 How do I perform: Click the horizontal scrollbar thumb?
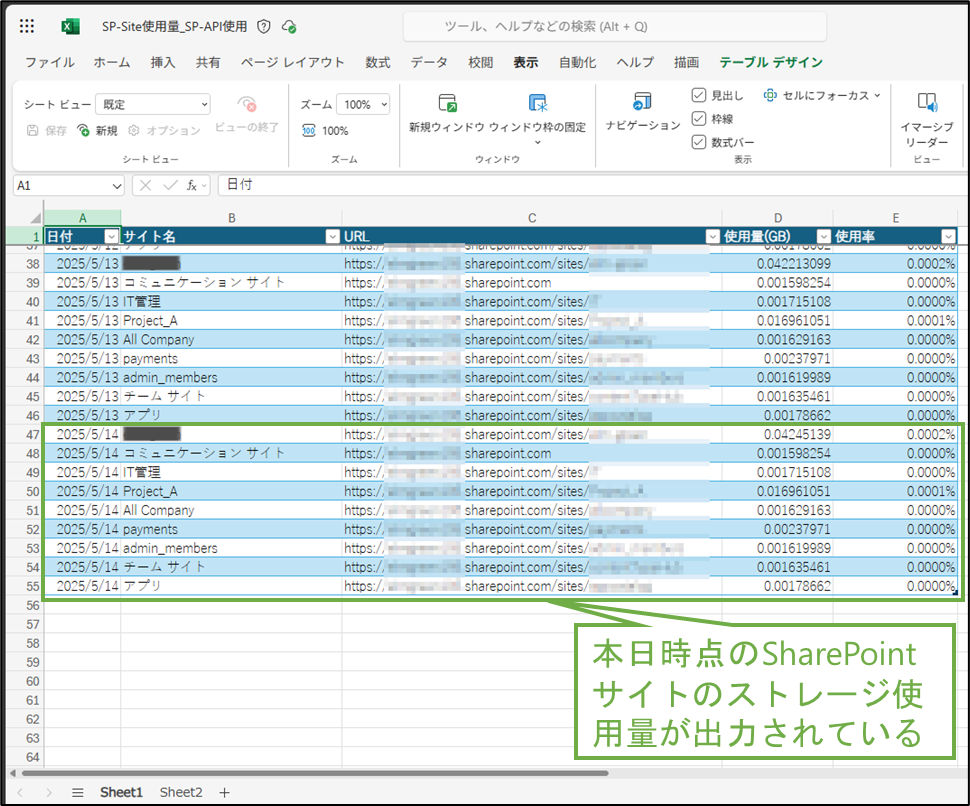click(315, 773)
